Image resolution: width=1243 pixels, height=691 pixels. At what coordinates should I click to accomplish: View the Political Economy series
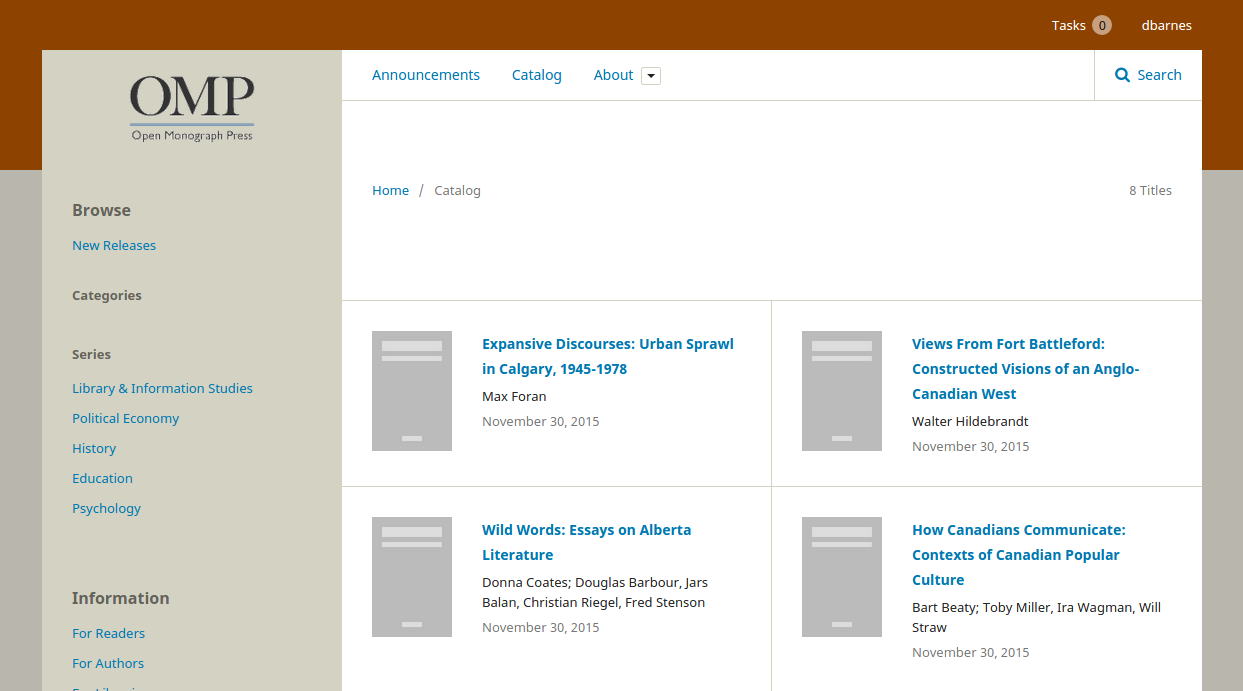tap(125, 418)
